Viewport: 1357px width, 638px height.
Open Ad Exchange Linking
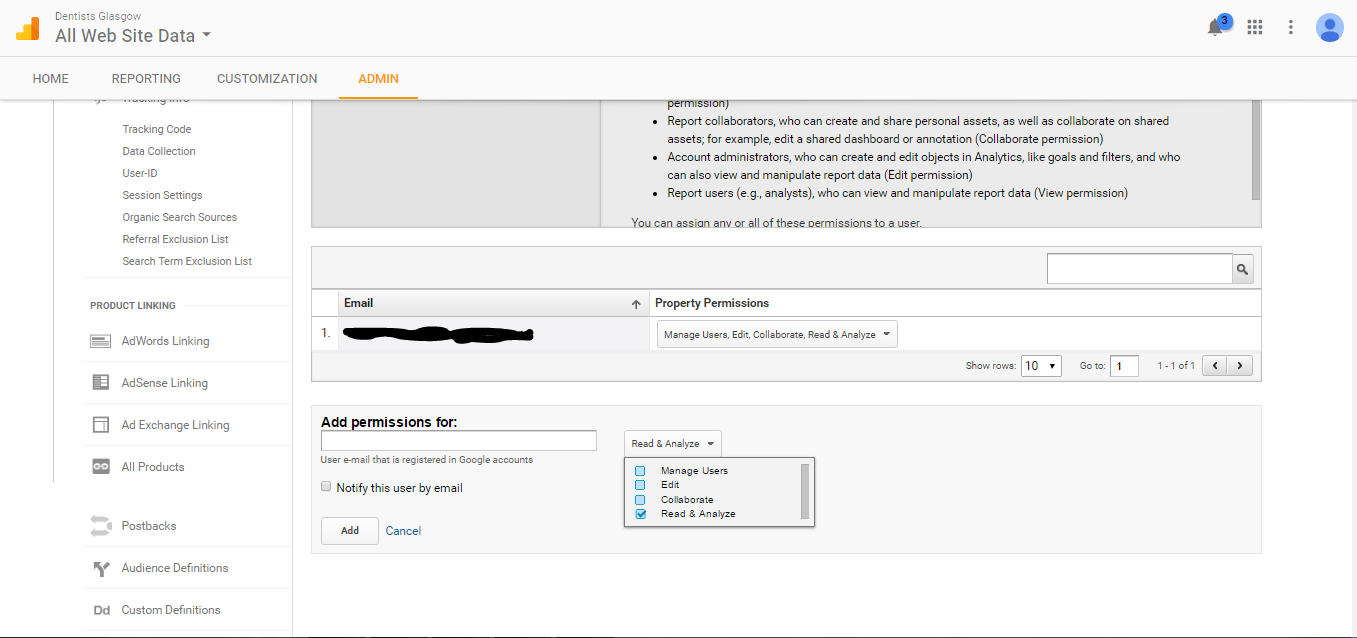tap(176, 425)
